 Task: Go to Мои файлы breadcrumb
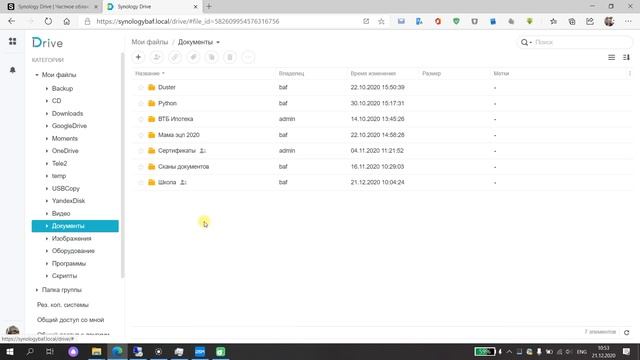(150, 42)
